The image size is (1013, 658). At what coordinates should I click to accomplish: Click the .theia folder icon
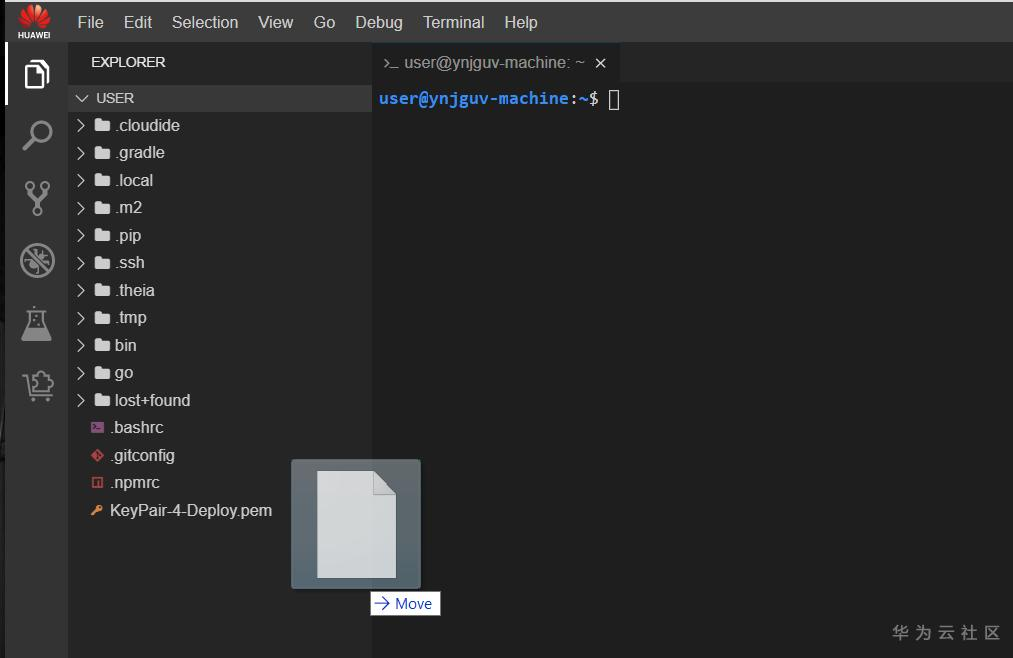[x=102, y=290]
